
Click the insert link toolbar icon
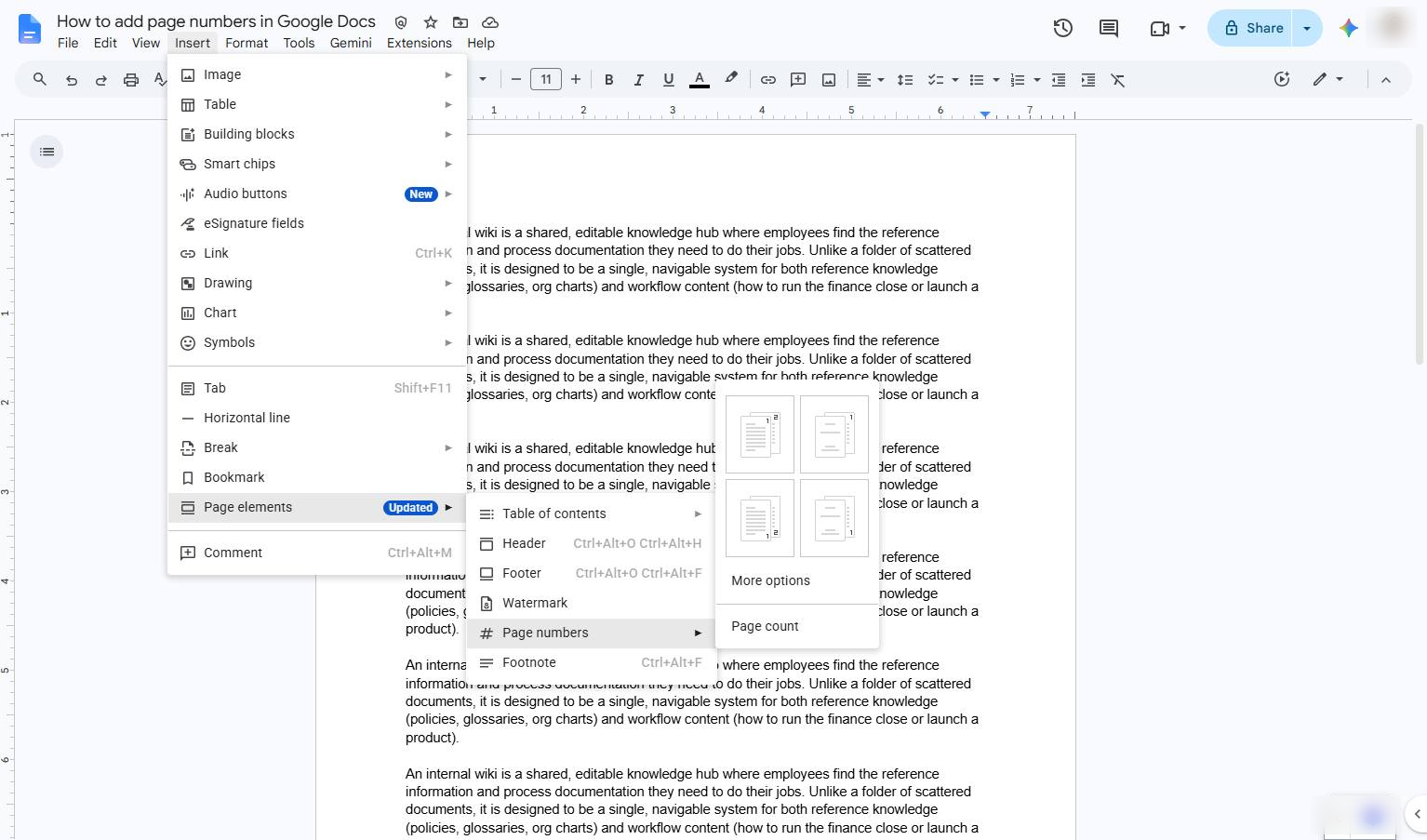point(768,80)
